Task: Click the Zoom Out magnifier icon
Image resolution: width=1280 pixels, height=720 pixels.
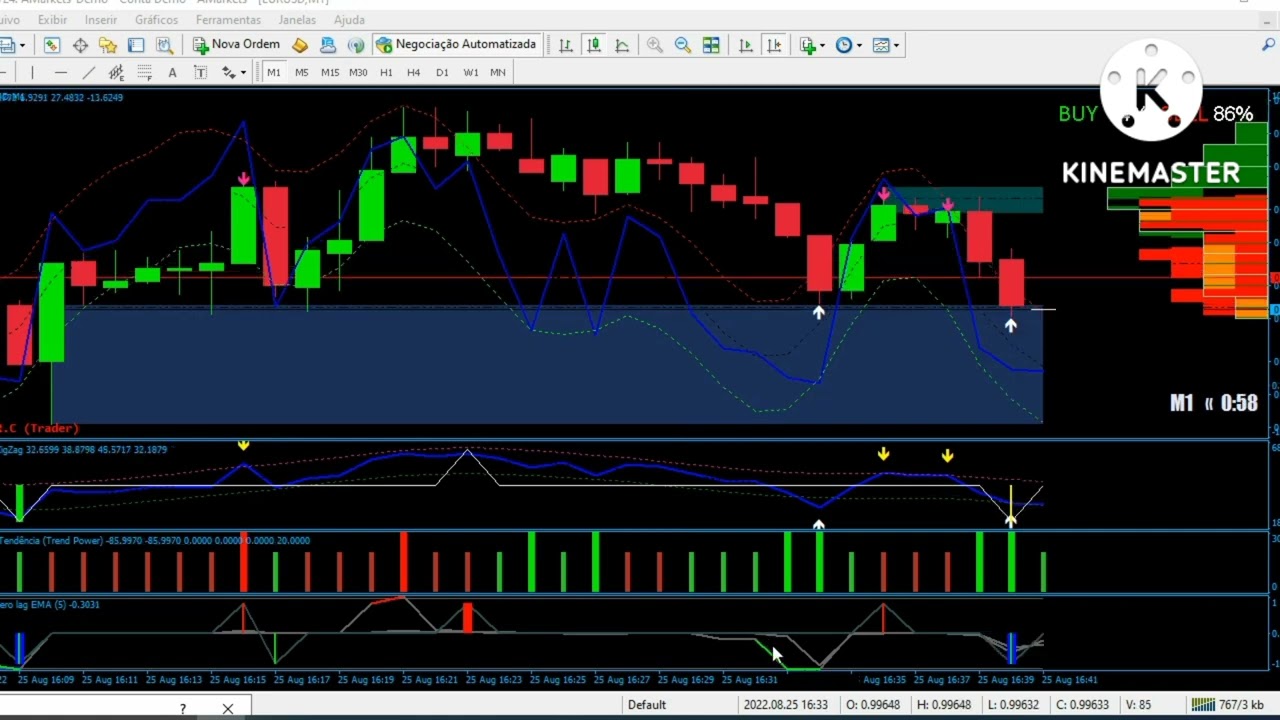Action: pos(683,45)
